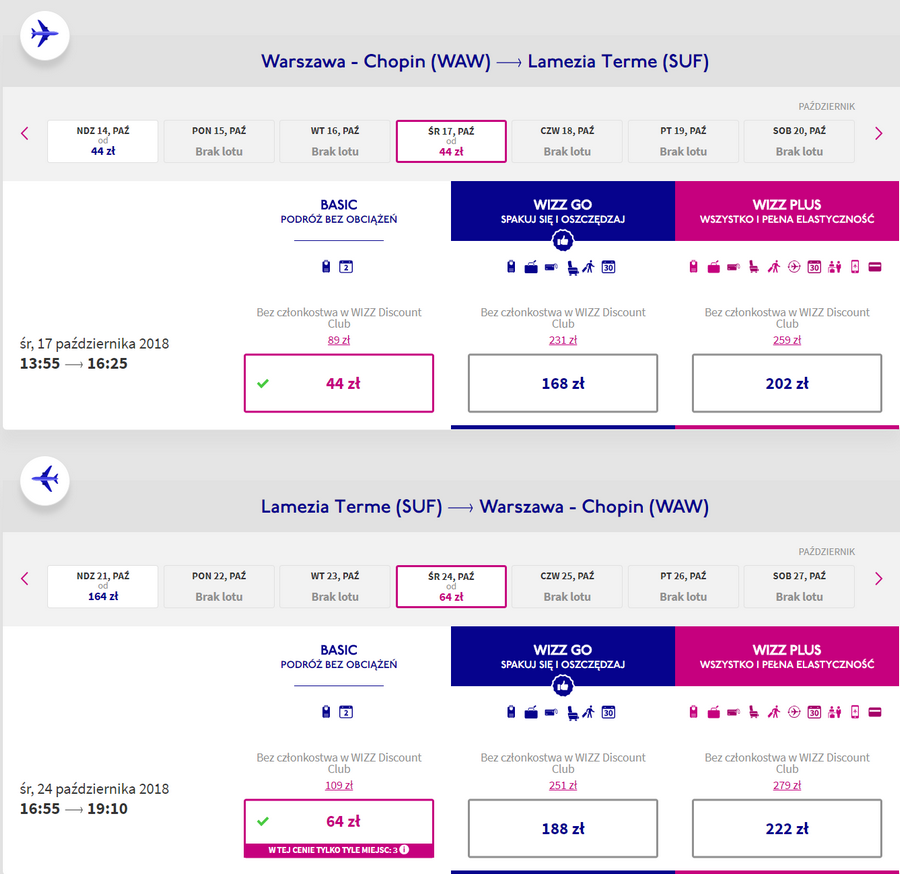900x874 pixels.
Task: Select outbound date NDZ 14, PAŹ
Action: 103,141
